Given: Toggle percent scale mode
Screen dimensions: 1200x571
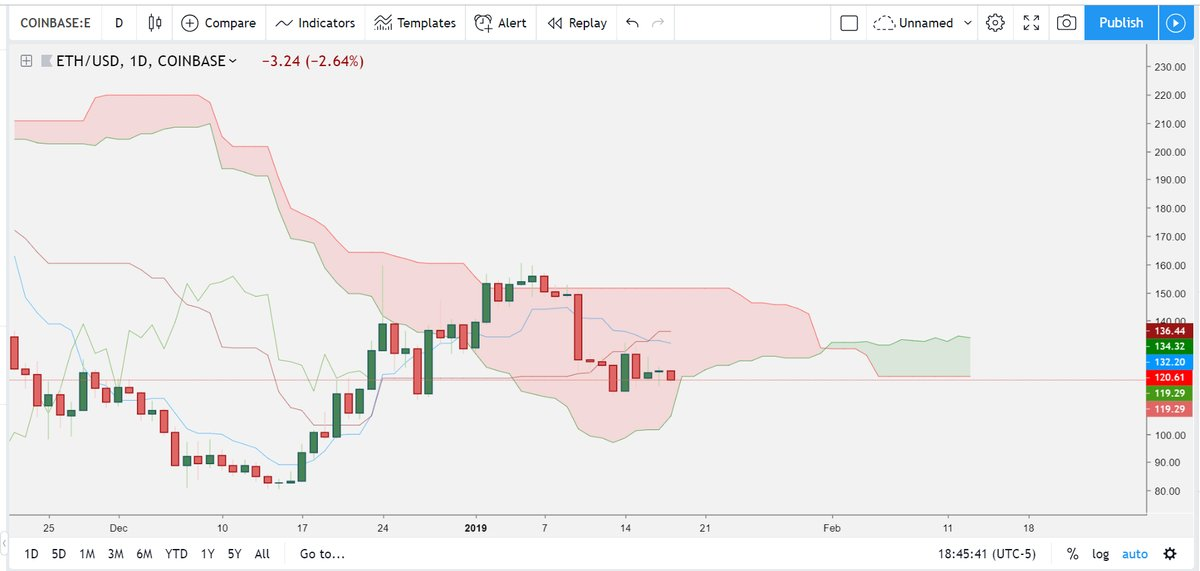Looking at the screenshot, I should pyautogui.click(x=1072, y=553).
